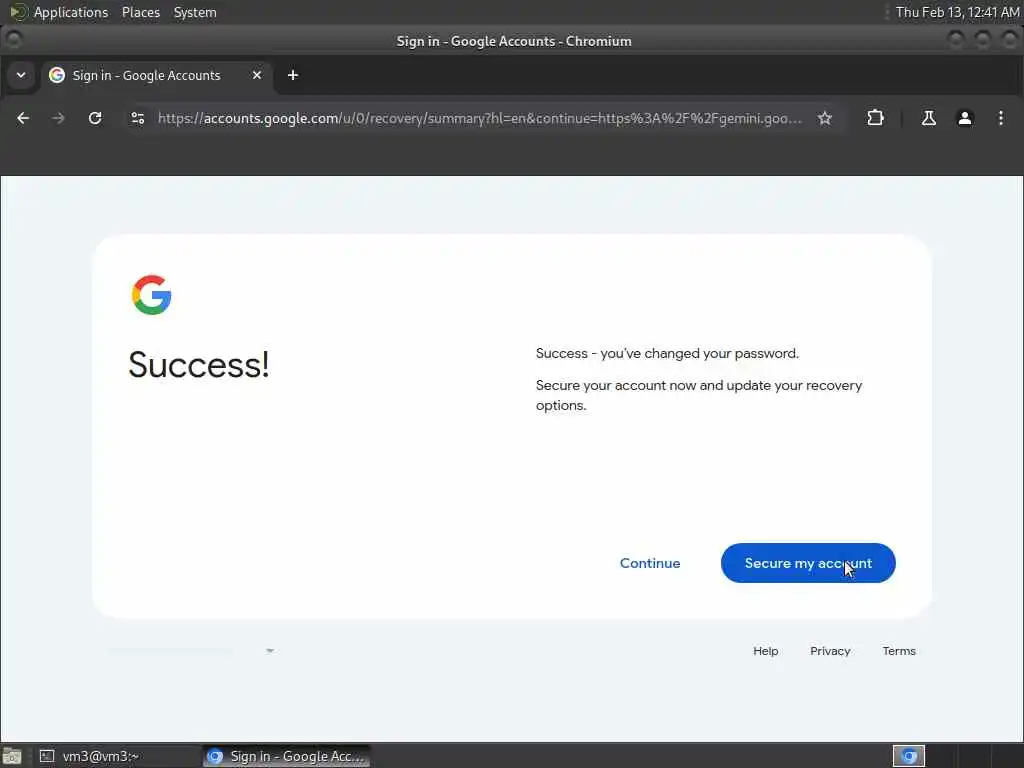Click the workspace switcher Chromium icon
The image size is (1024, 768).
(908, 756)
